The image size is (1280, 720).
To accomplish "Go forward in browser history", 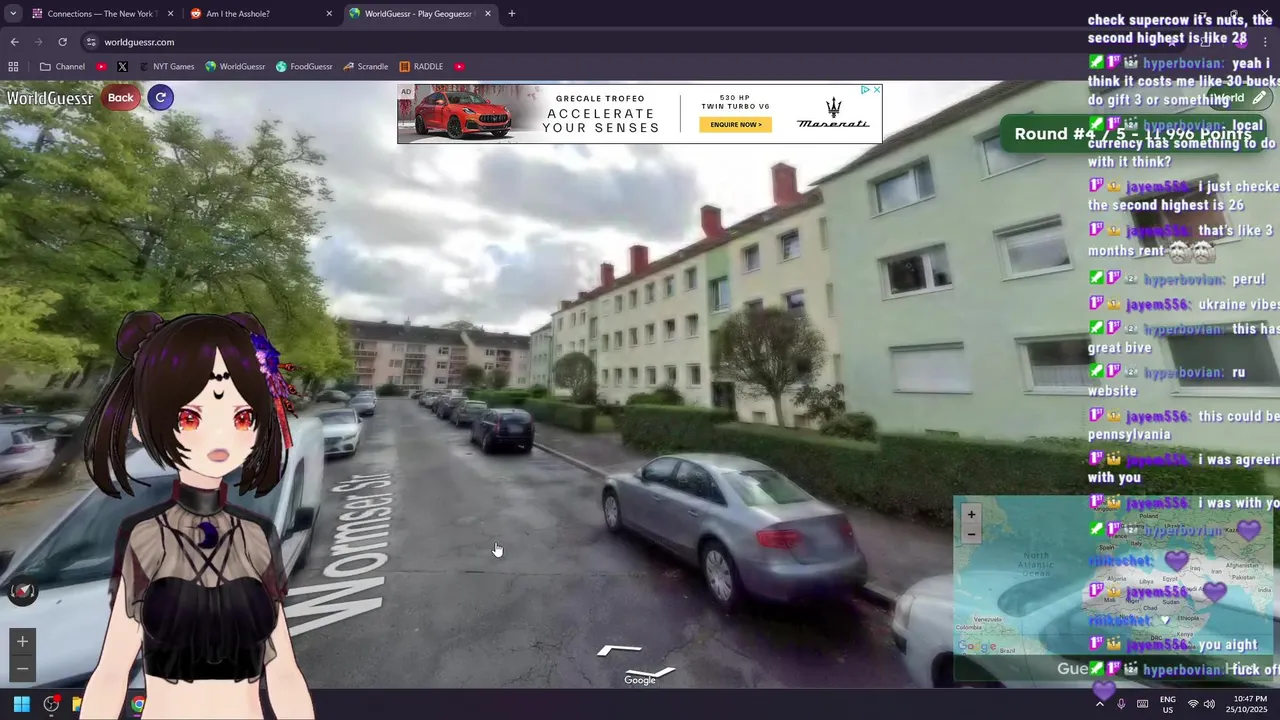I will 38,42.
